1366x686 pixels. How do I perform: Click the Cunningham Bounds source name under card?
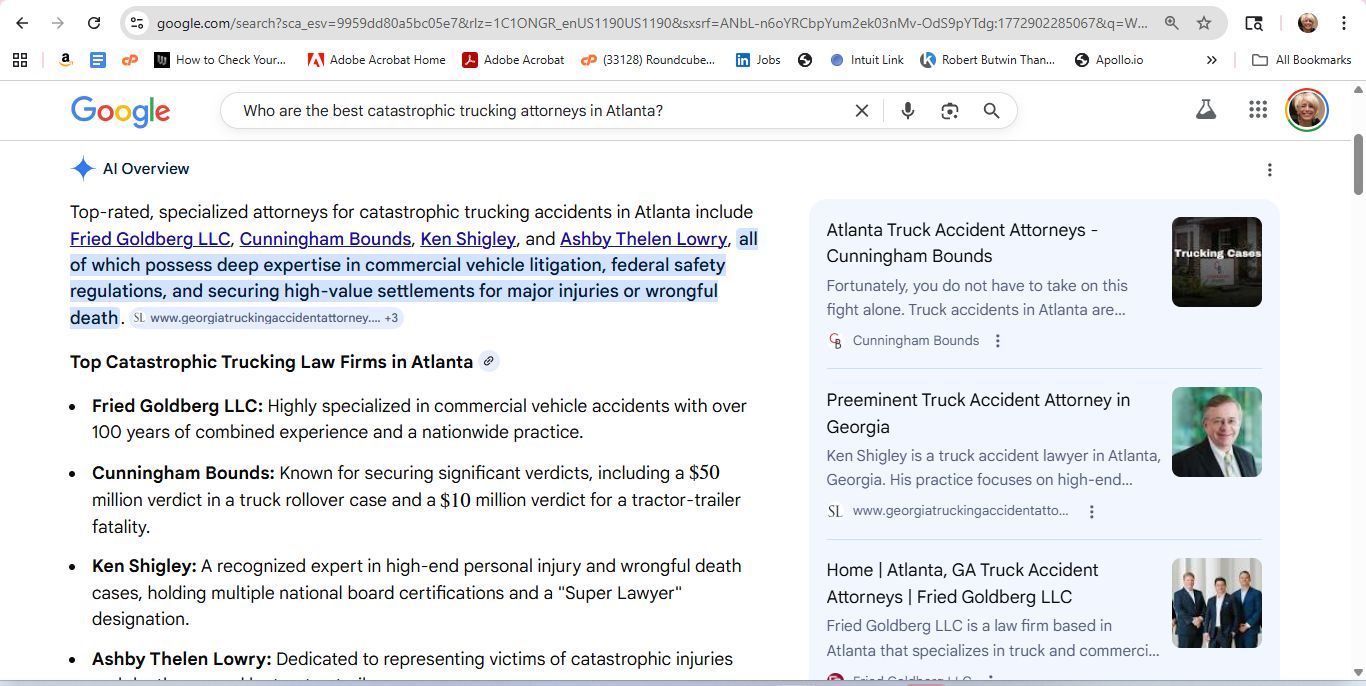[x=916, y=341]
